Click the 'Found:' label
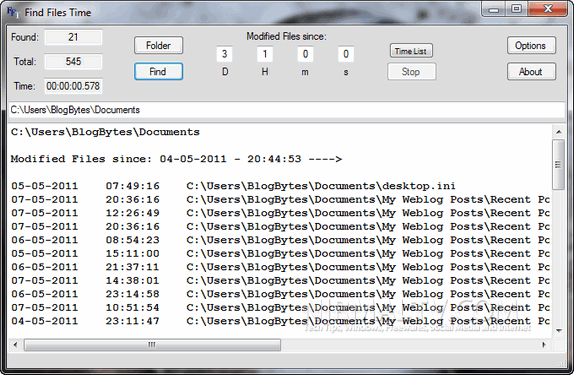The height and width of the screenshot is (375, 574). pyautogui.click(x=25, y=37)
